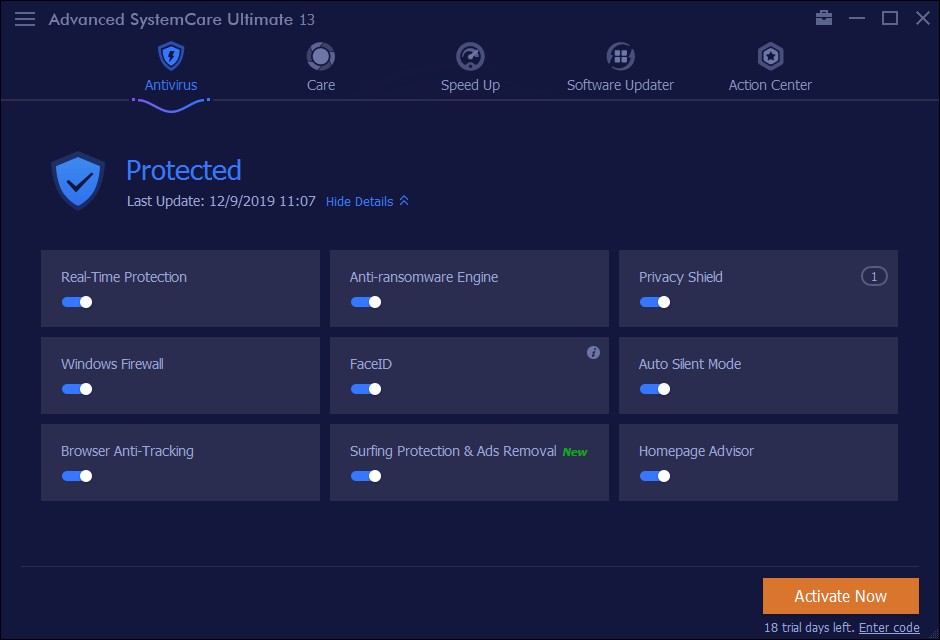
Task: Disable Browser Anti-Tracking
Action: click(x=77, y=475)
